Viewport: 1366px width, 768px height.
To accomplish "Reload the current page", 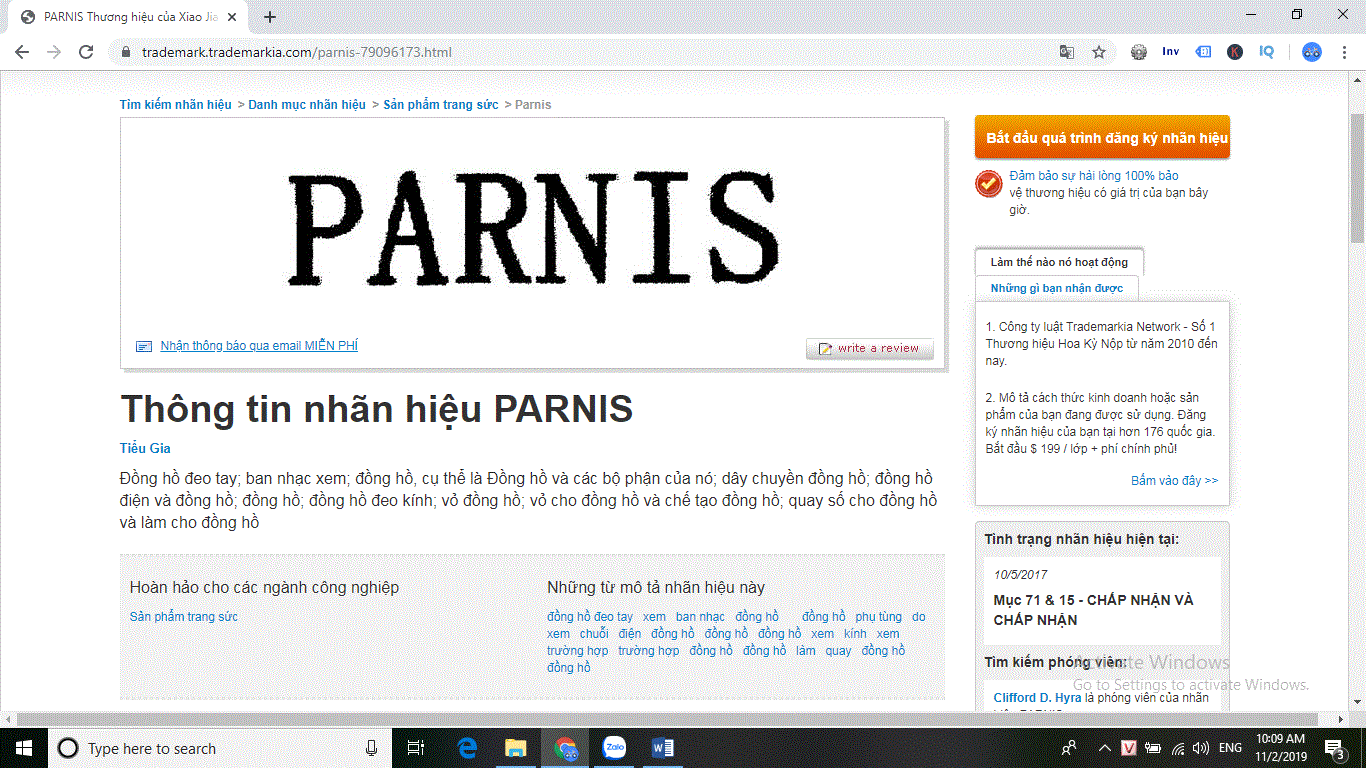I will [86, 52].
